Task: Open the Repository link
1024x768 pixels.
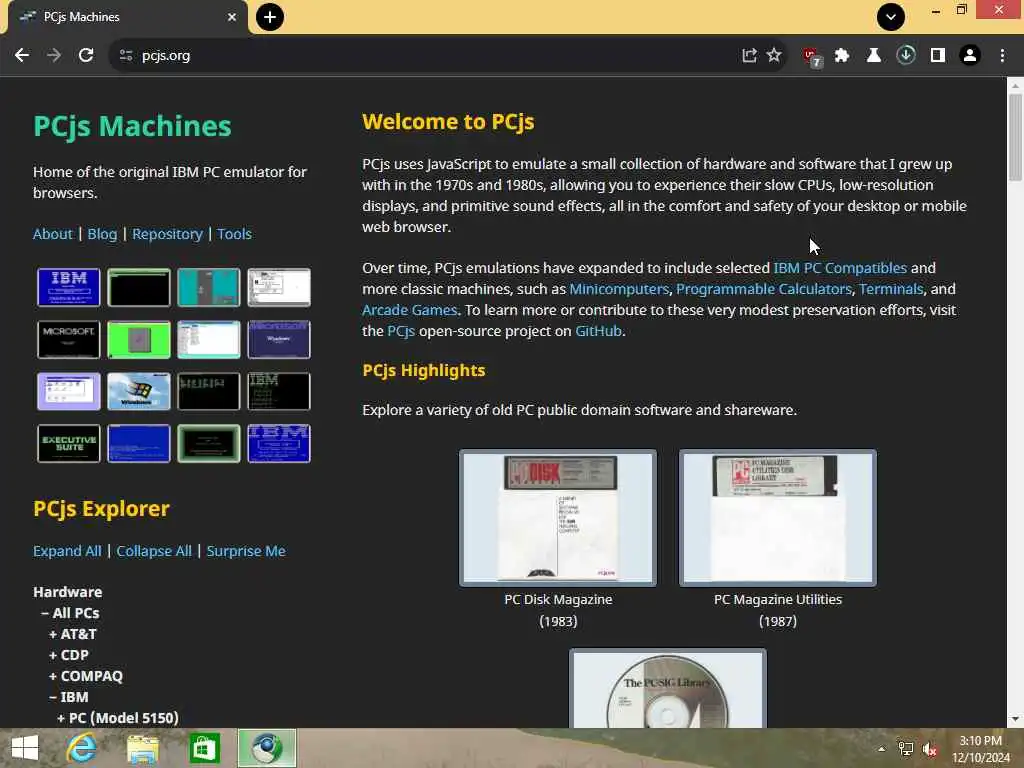Action: pos(167,234)
